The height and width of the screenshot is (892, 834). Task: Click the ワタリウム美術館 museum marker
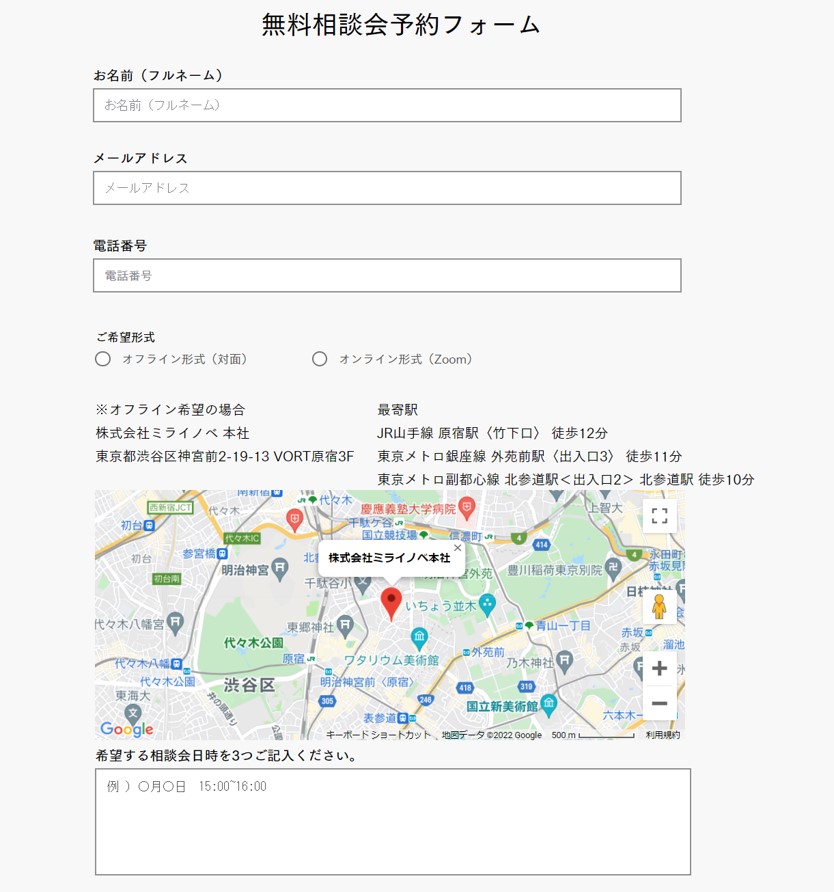tap(419, 639)
